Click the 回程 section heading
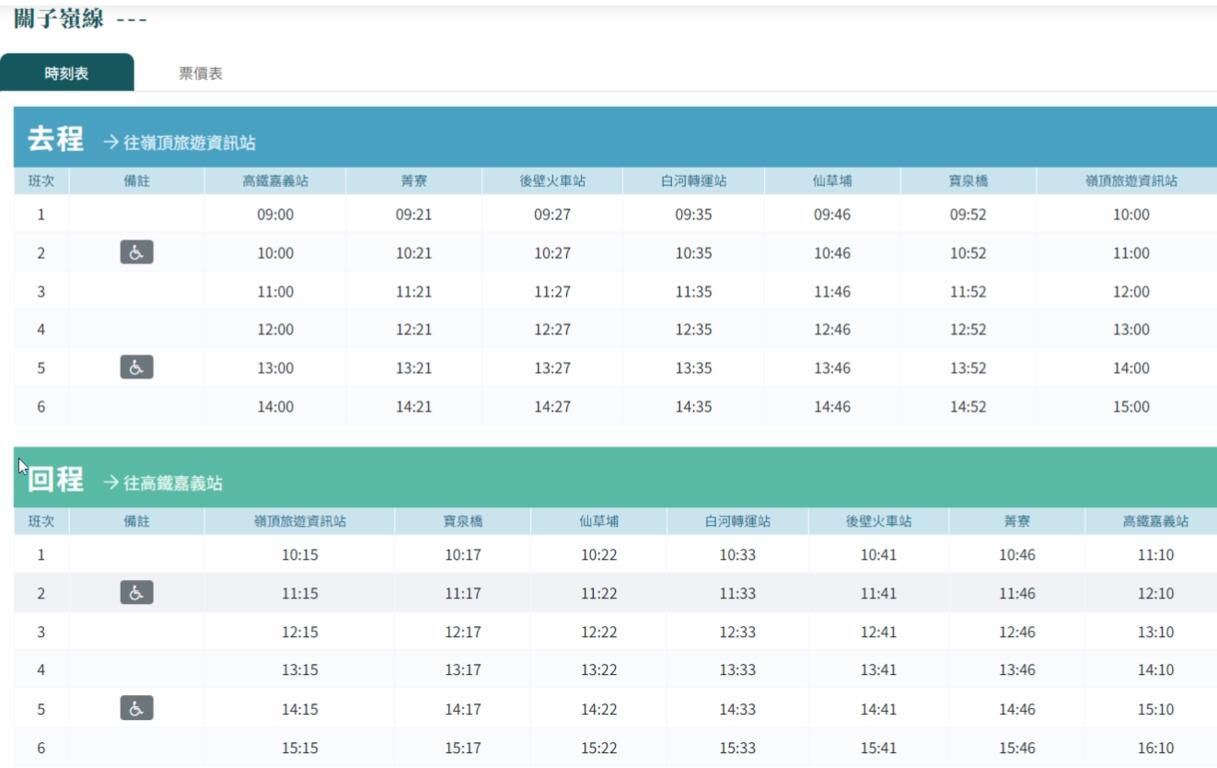This screenshot has height=768, width=1217. 55,480
